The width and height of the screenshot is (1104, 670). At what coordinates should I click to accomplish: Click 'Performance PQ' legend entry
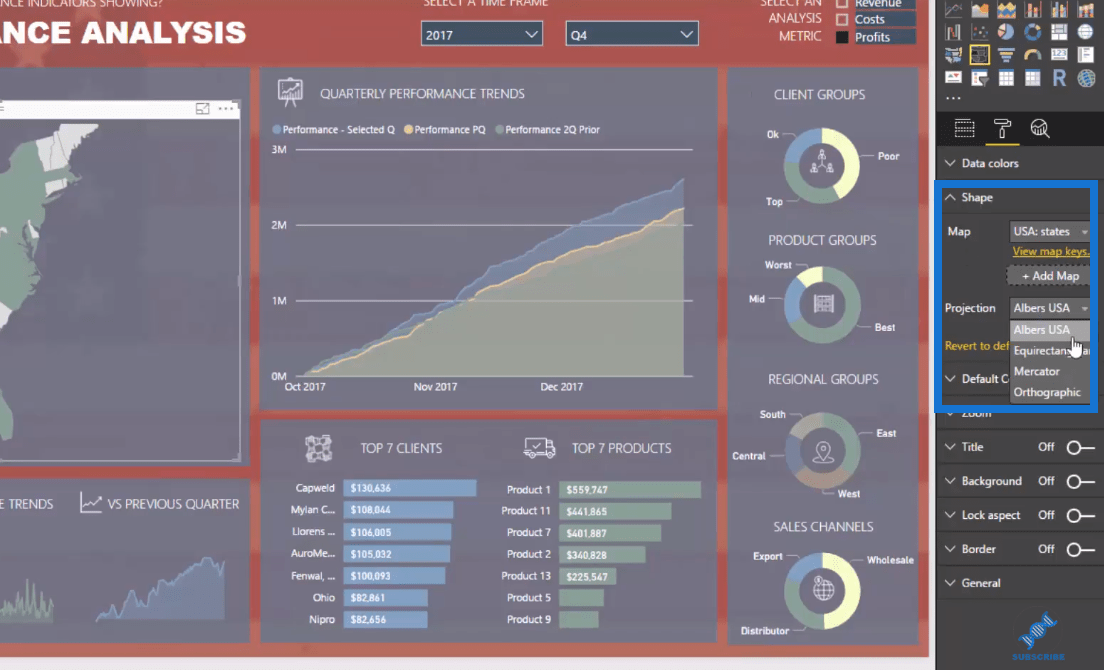(444, 130)
